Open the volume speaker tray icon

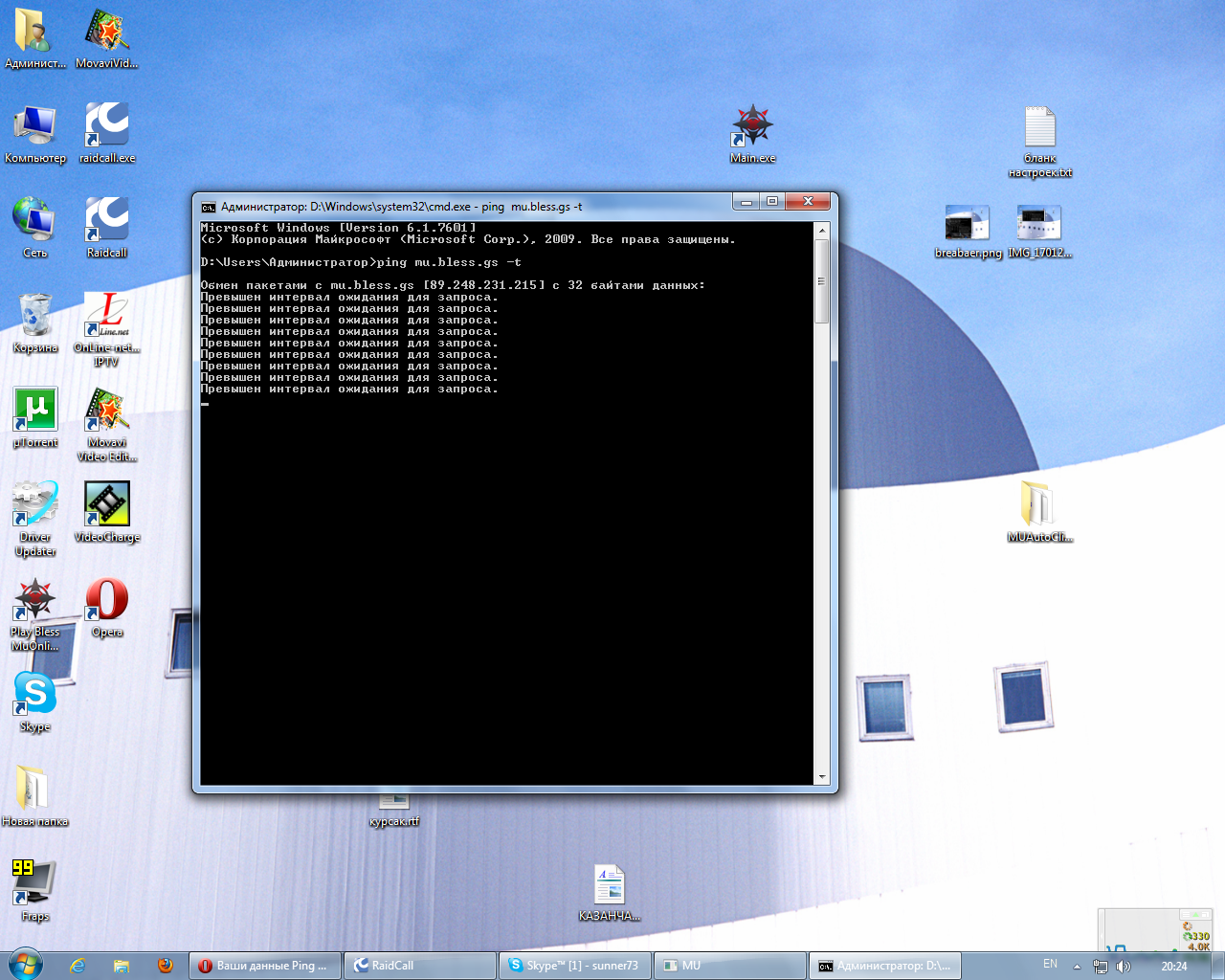click(x=1124, y=967)
